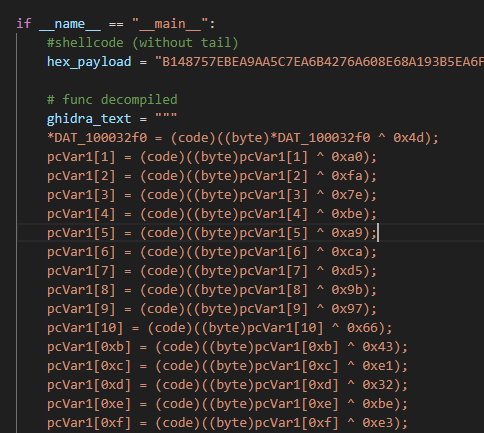Click the pcVar1[10] line with 0x66

point(220,328)
